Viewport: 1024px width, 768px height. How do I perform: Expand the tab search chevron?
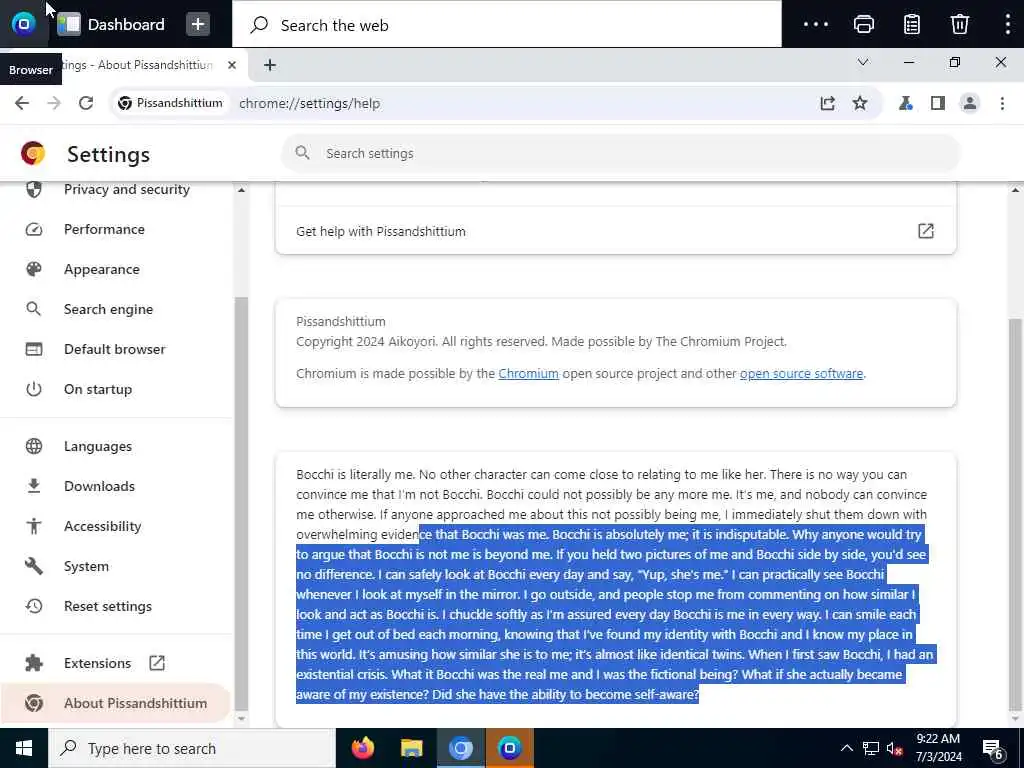pos(863,63)
